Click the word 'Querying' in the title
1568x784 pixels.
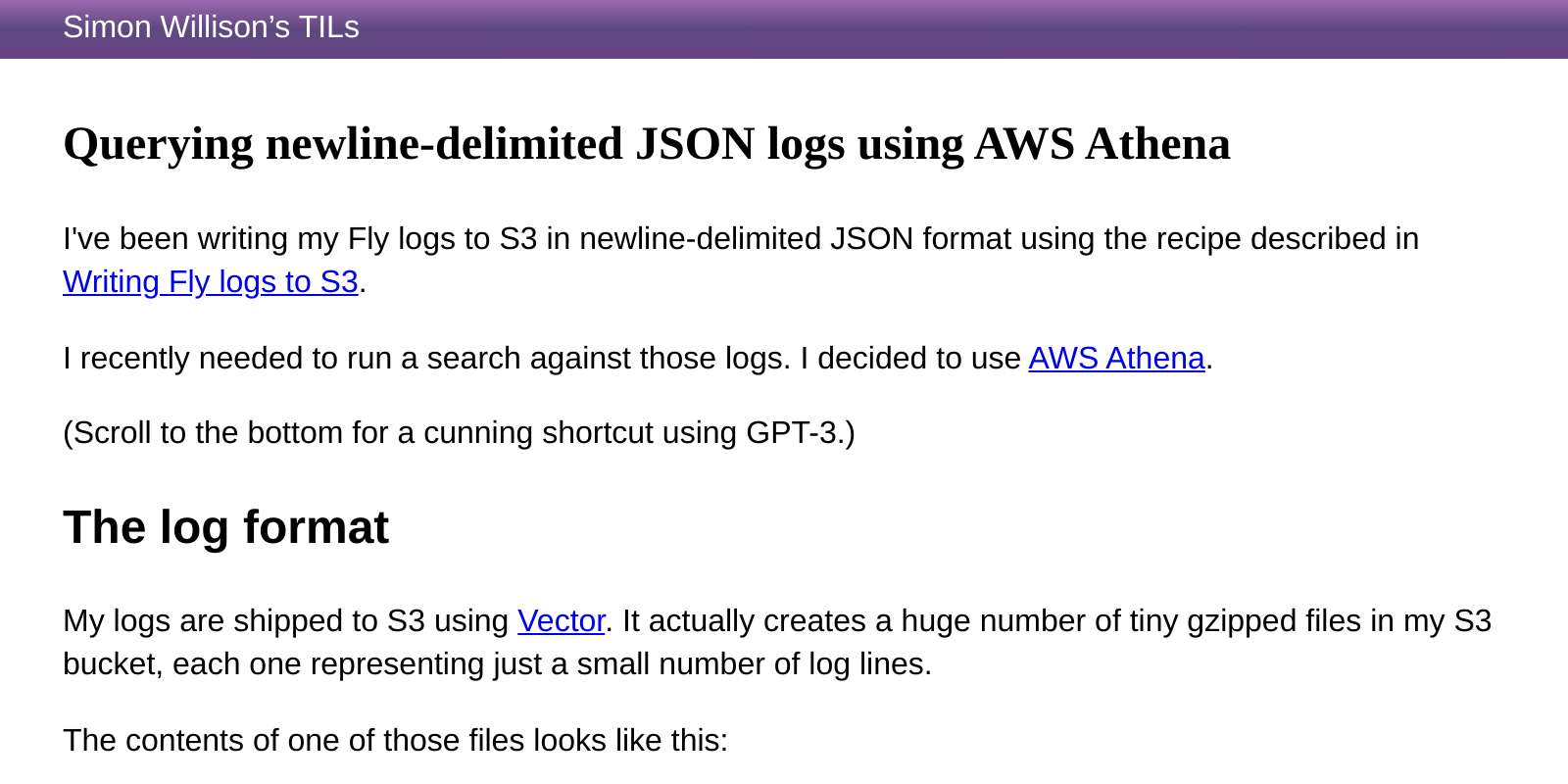pyautogui.click(x=158, y=144)
